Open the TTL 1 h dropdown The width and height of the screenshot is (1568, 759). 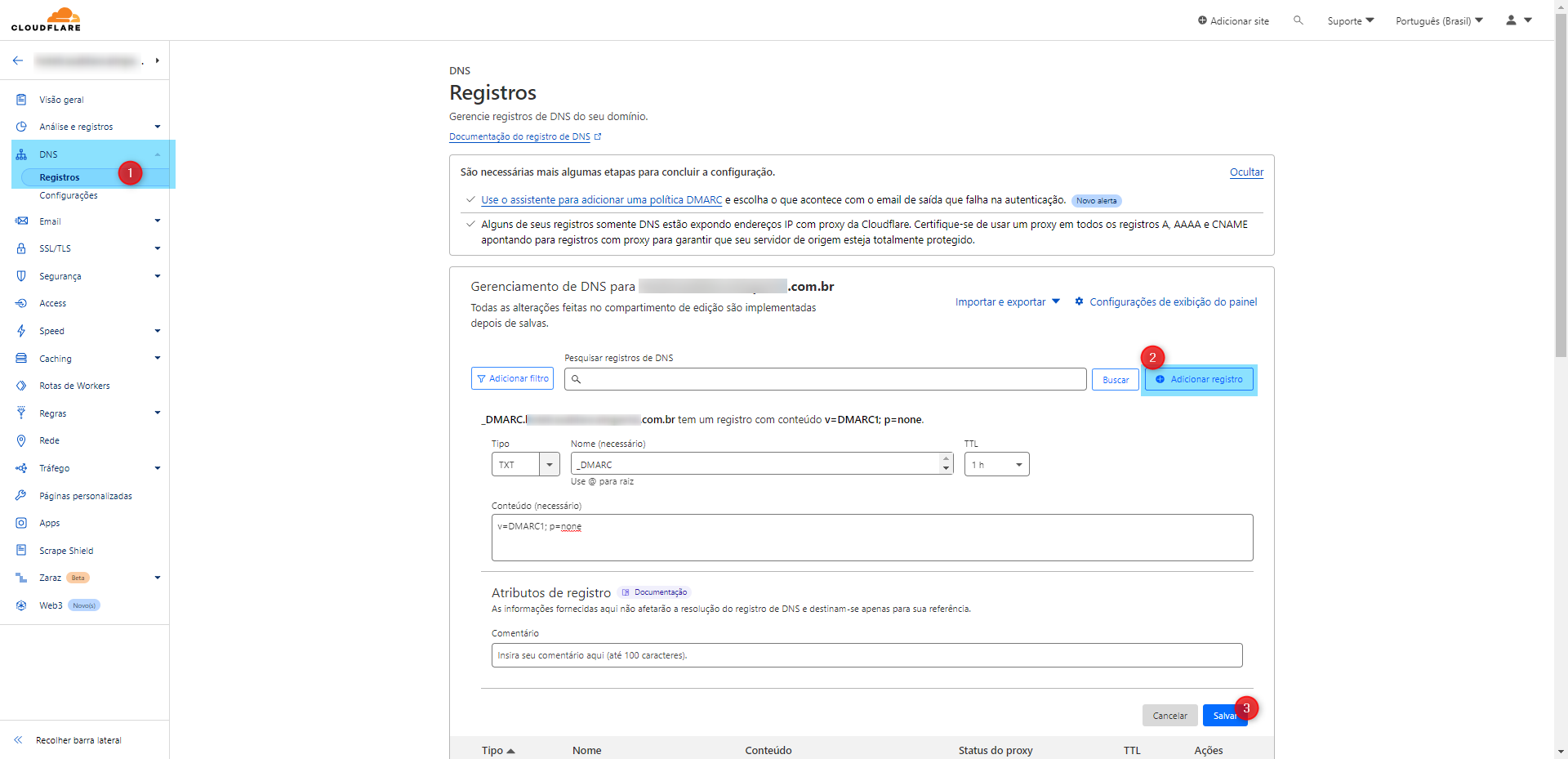click(x=996, y=465)
